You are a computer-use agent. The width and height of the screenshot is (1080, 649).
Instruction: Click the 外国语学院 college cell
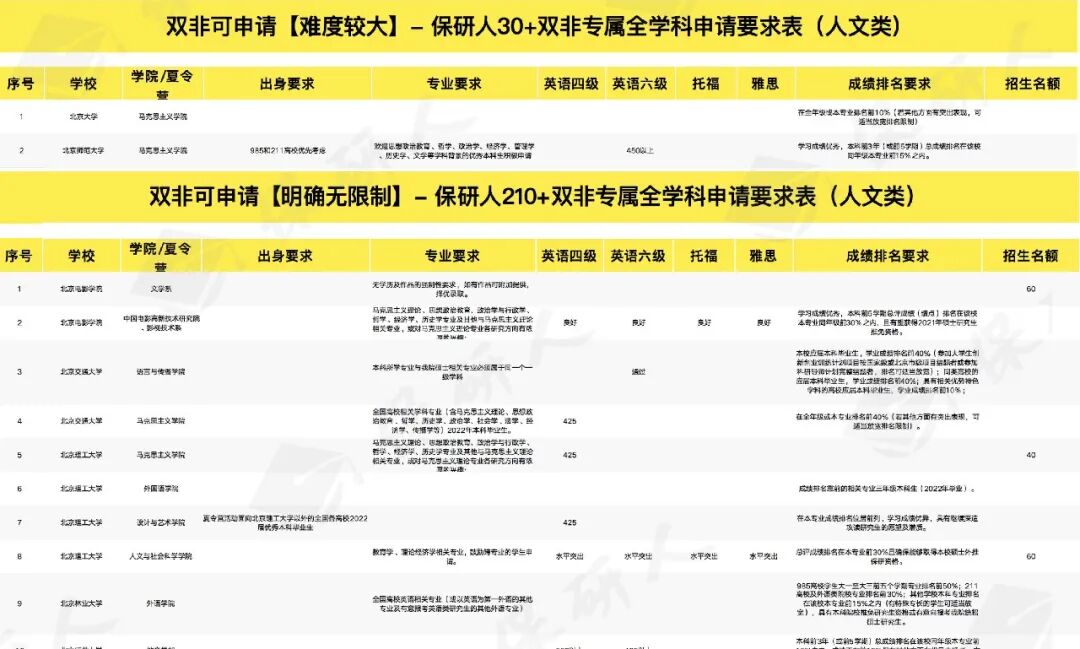(160, 488)
